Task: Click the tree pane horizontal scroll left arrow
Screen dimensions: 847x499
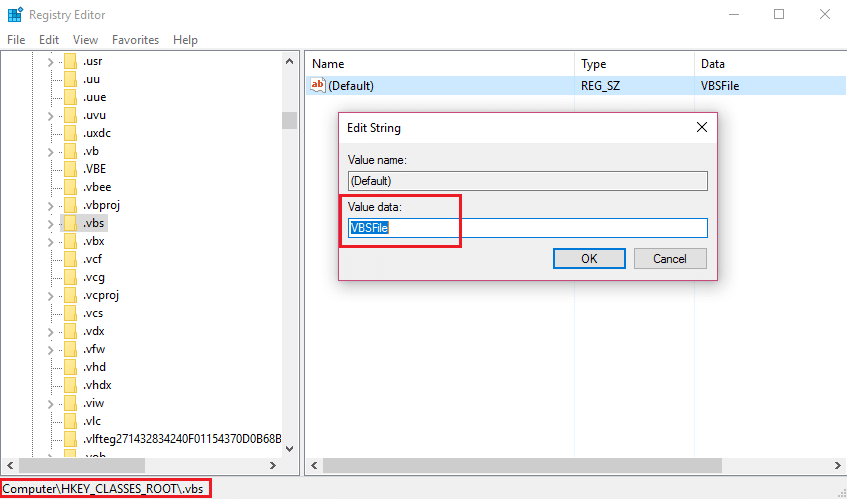Action: [10, 465]
